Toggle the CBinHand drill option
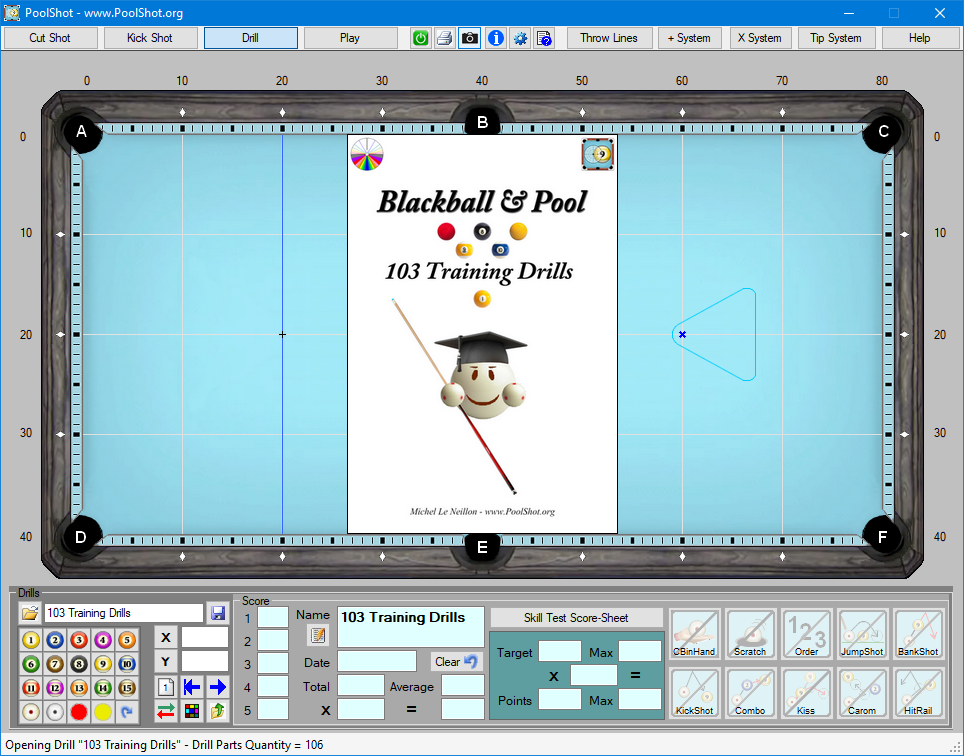Image resolution: width=964 pixels, height=756 pixels. click(x=694, y=634)
